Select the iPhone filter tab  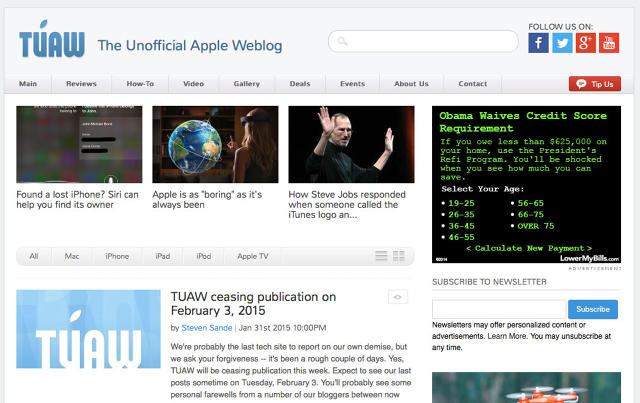tap(117, 256)
